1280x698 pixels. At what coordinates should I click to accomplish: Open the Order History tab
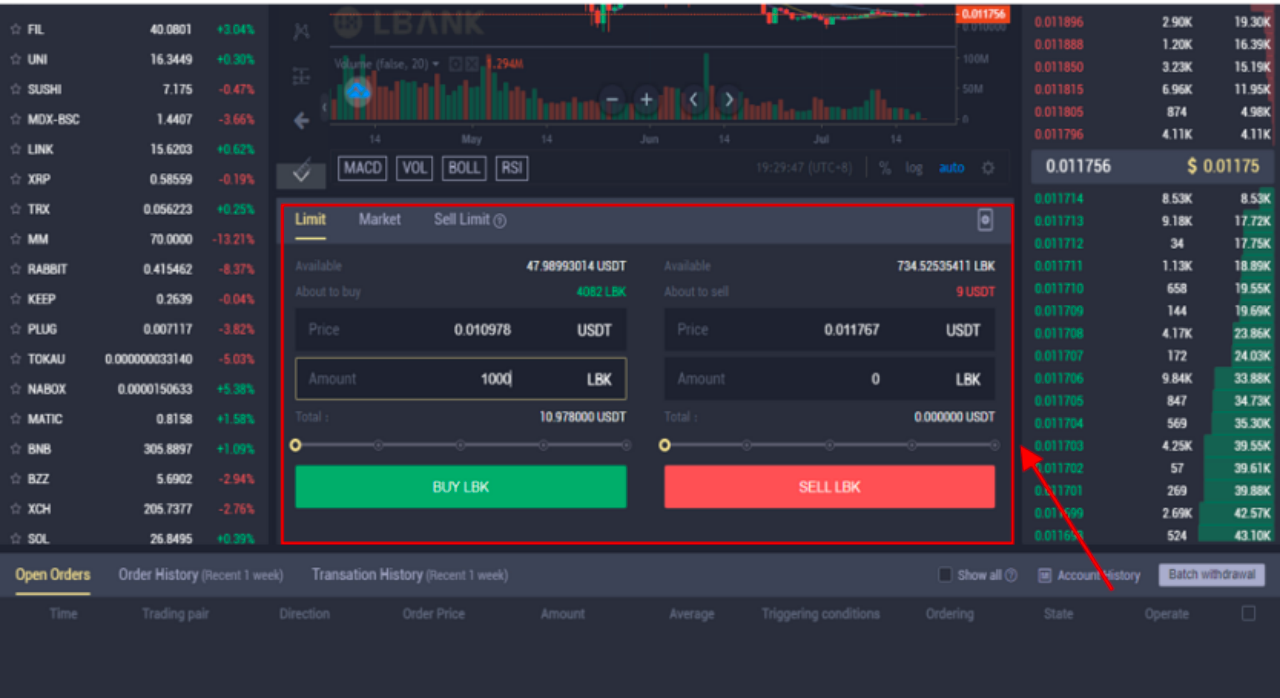(201, 575)
